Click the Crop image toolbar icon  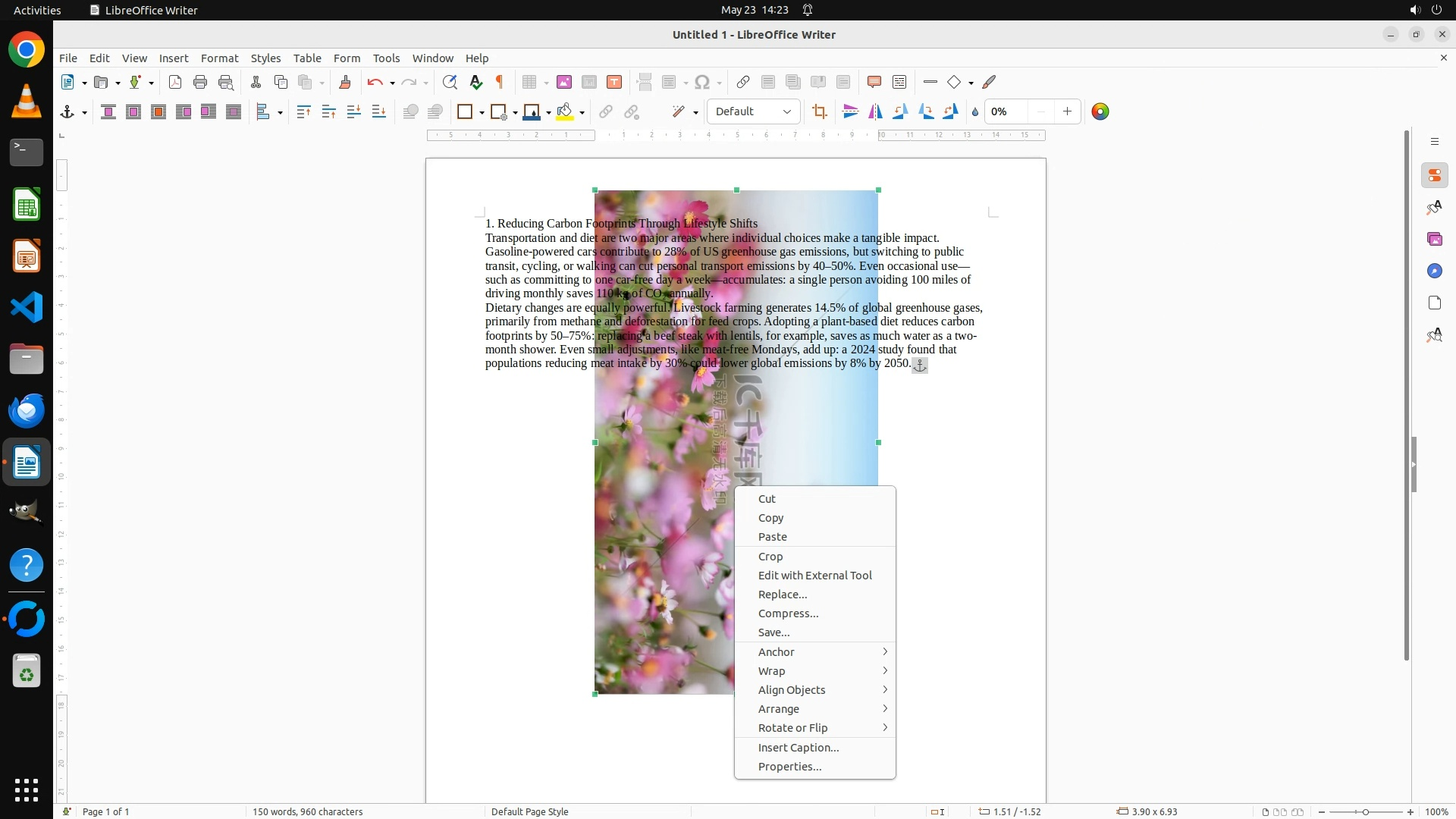point(819,112)
